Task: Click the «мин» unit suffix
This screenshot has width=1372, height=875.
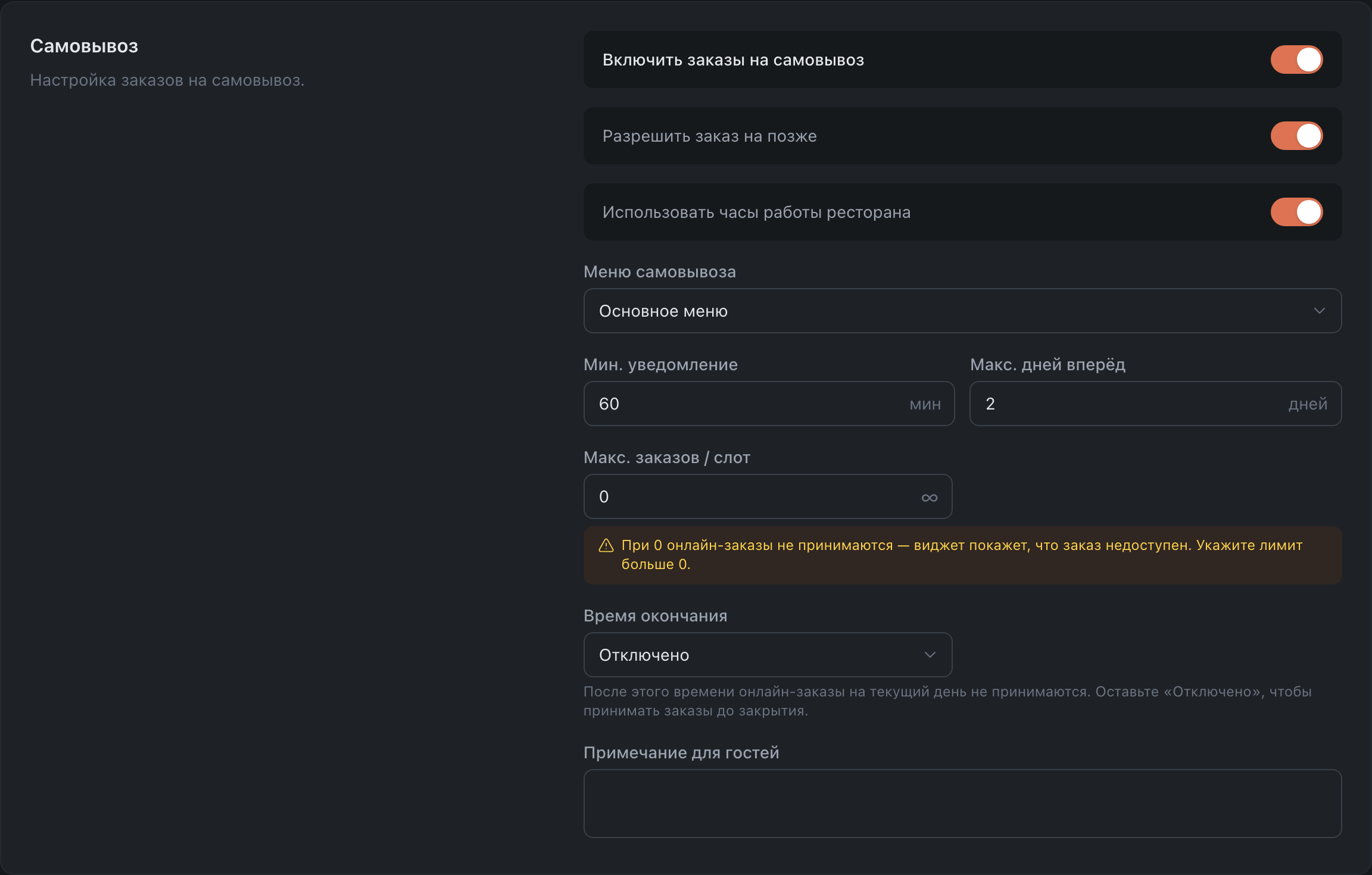Action: click(x=925, y=404)
